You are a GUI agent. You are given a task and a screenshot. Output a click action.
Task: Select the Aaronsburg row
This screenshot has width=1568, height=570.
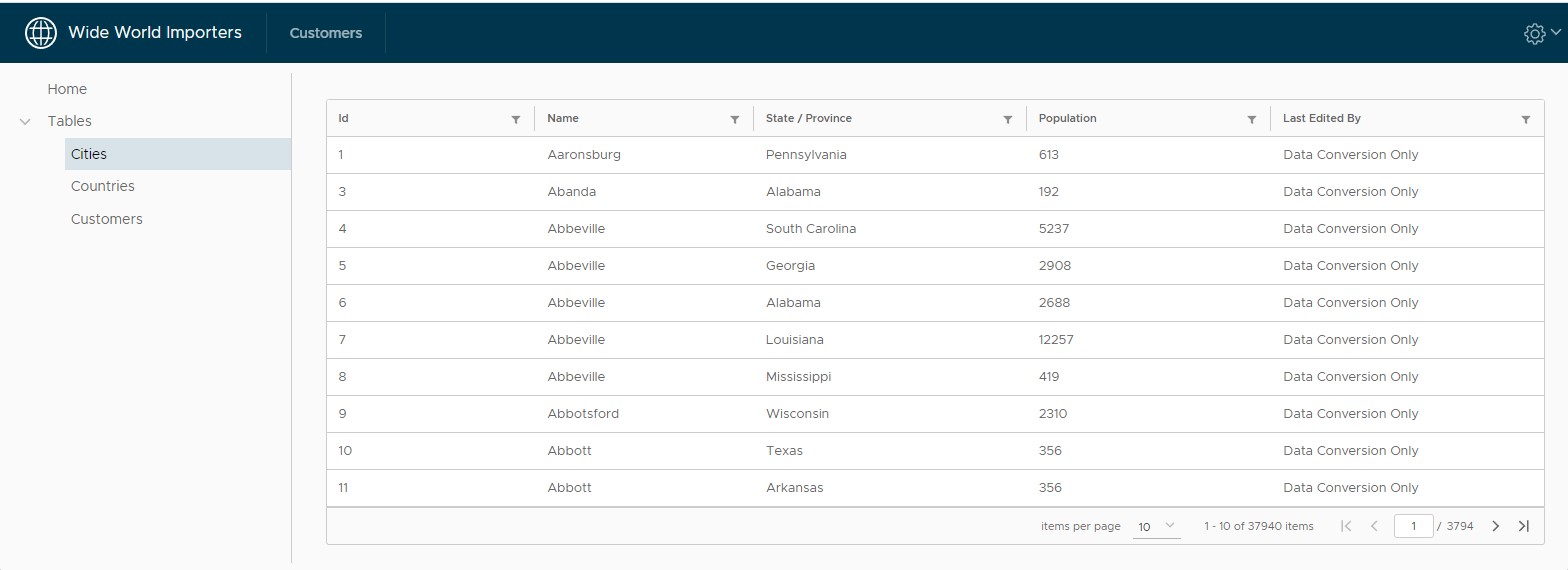coord(935,155)
